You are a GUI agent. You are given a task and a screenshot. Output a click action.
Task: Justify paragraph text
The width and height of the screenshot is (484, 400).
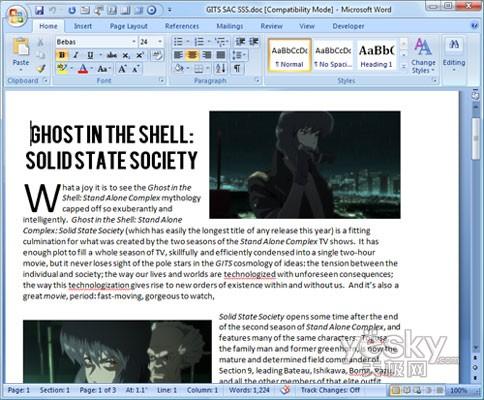pyautogui.click(x=220, y=55)
